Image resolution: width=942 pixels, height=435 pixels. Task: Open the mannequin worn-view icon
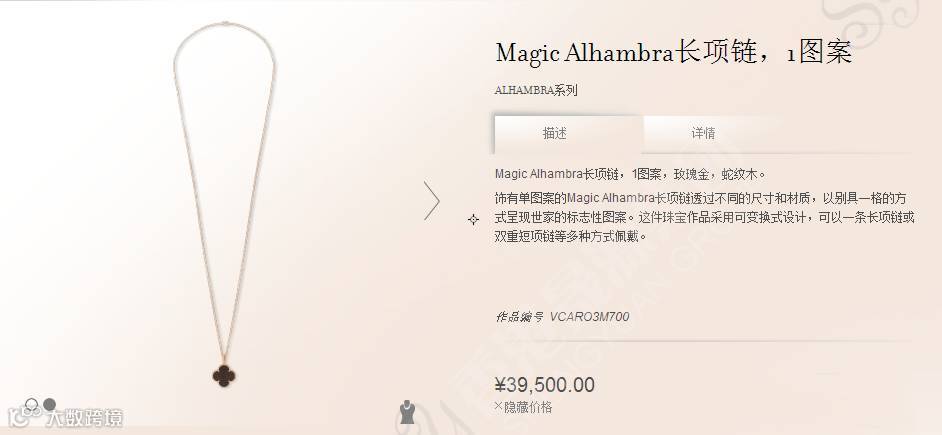coord(407,412)
